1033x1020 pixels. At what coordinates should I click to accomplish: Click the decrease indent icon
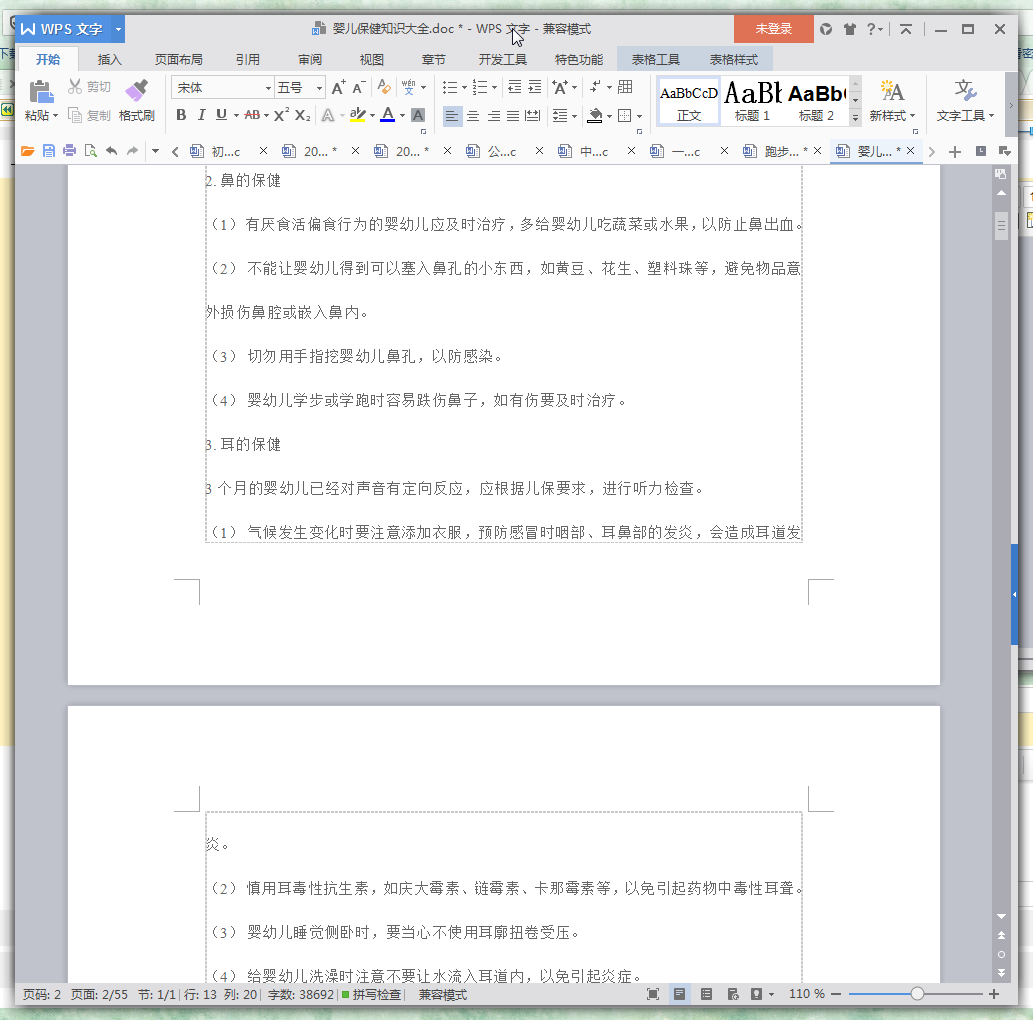(x=515, y=87)
